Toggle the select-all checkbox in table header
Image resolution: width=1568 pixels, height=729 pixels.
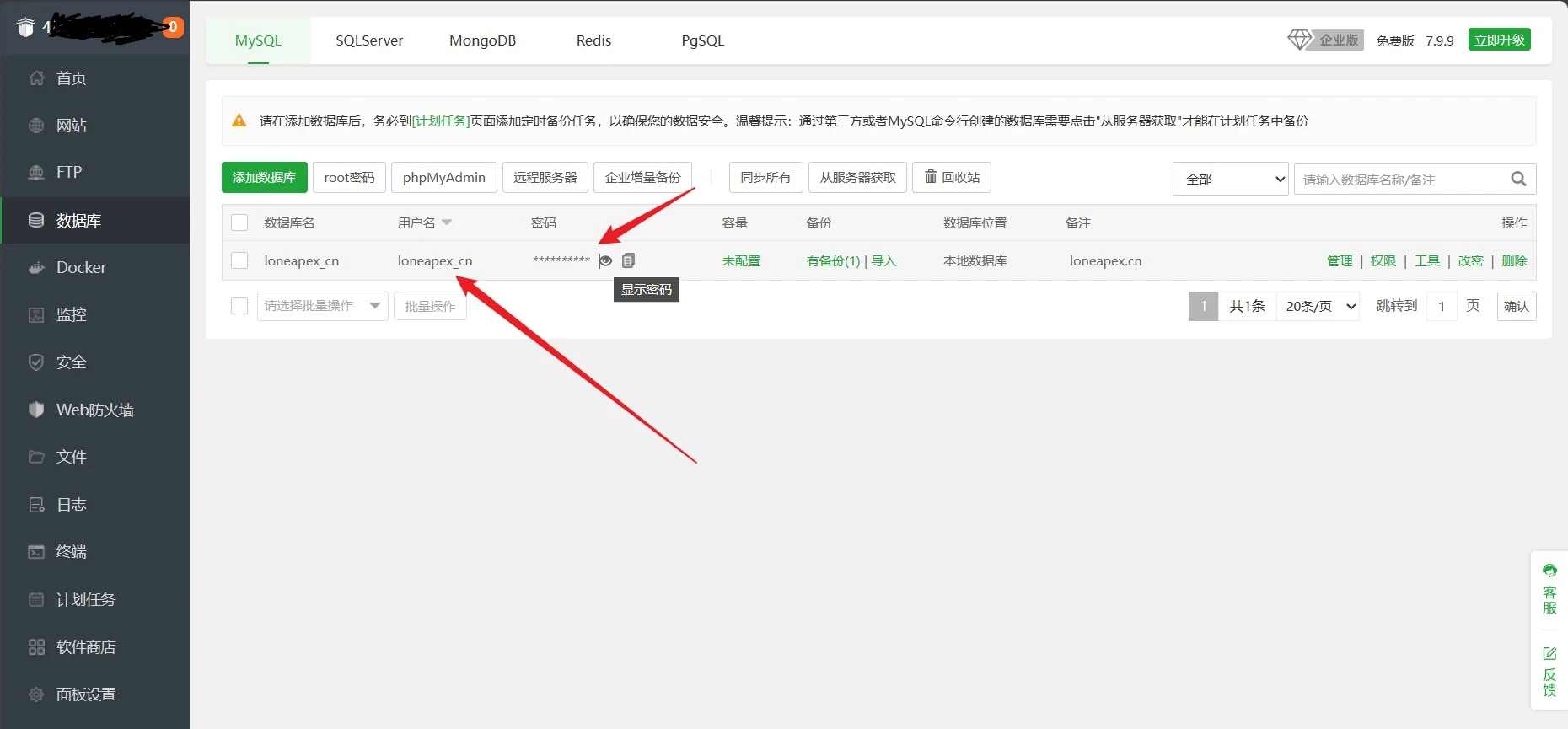239,222
